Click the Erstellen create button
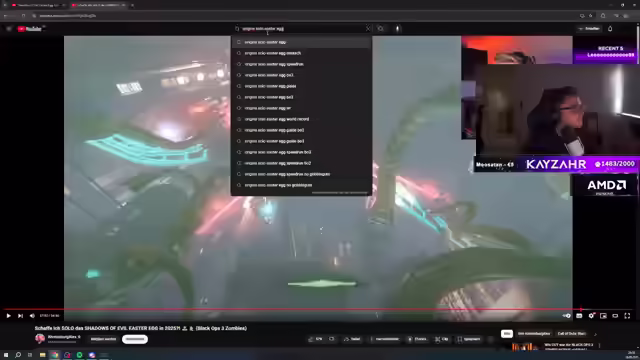The image size is (640, 360). [589, 29]
